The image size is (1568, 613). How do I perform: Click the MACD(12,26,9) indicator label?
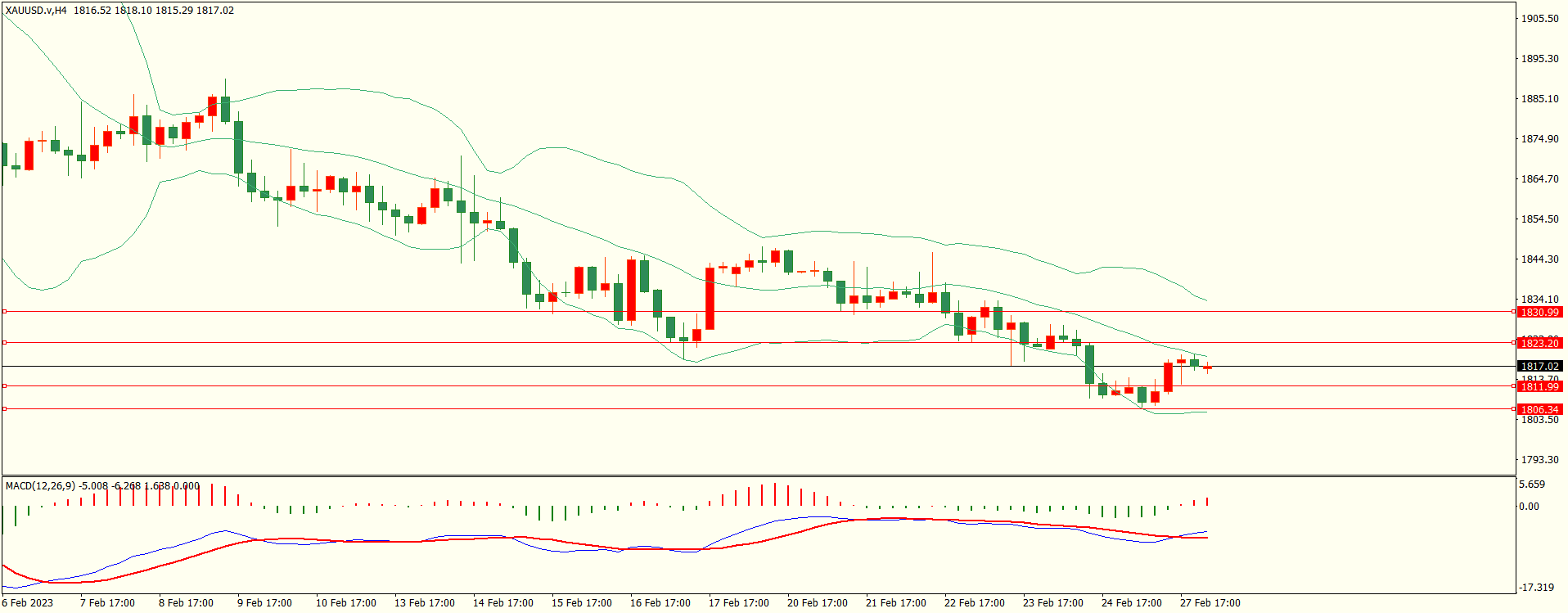pyautogui.click(x=40, y=485)
